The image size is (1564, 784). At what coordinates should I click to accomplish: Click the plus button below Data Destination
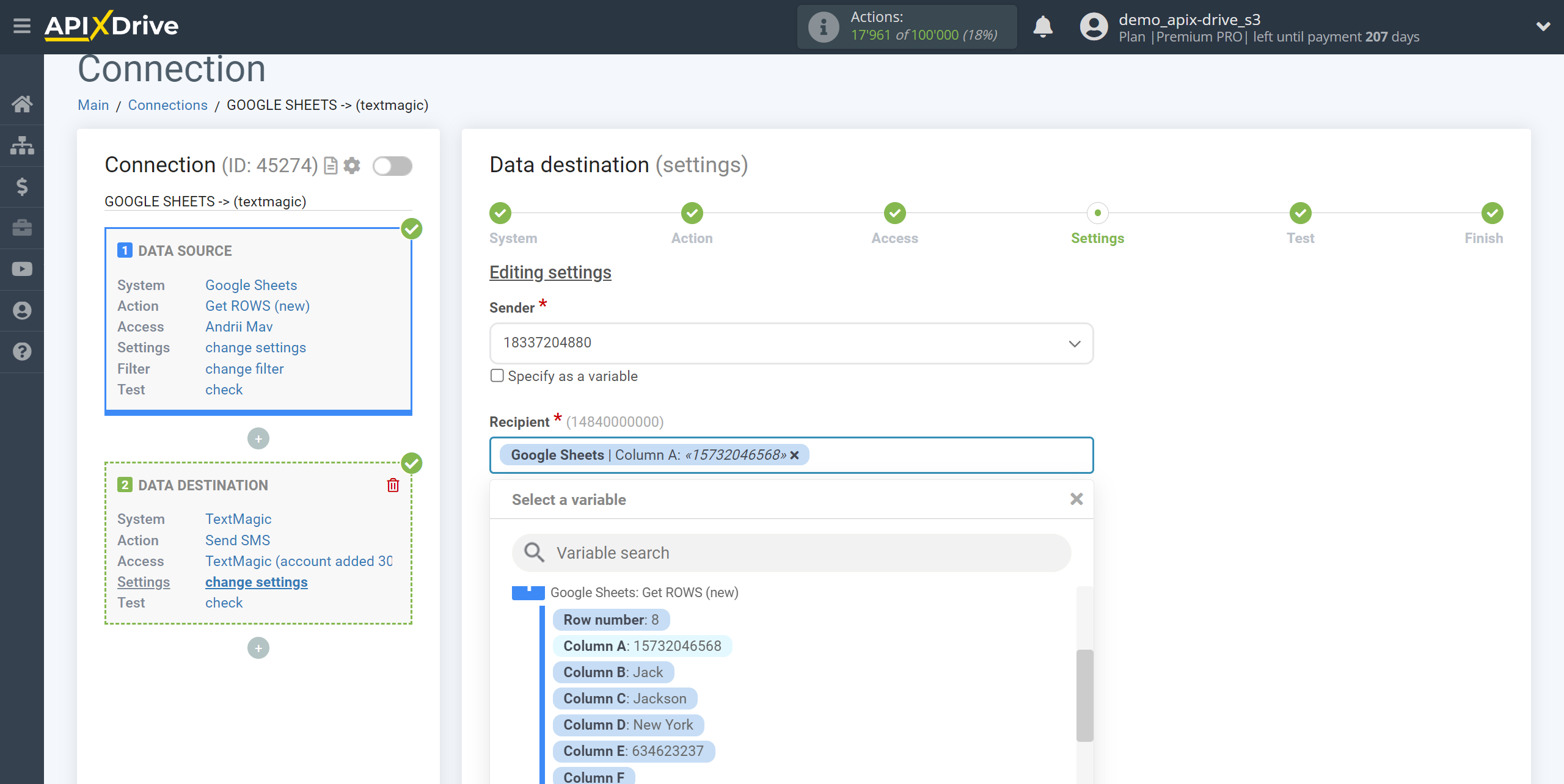click(x=258, y=648)
